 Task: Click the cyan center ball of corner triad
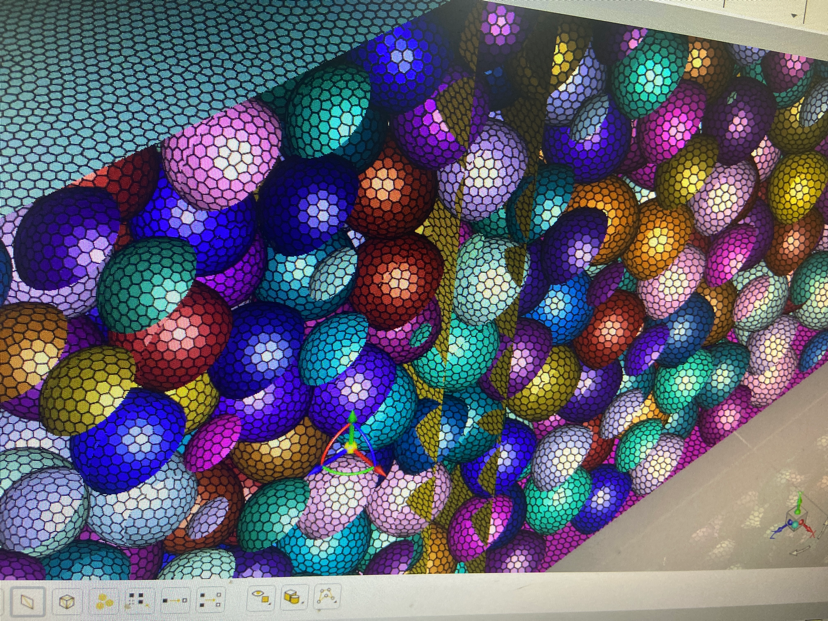pyautogui.click(x=796, y=523)
